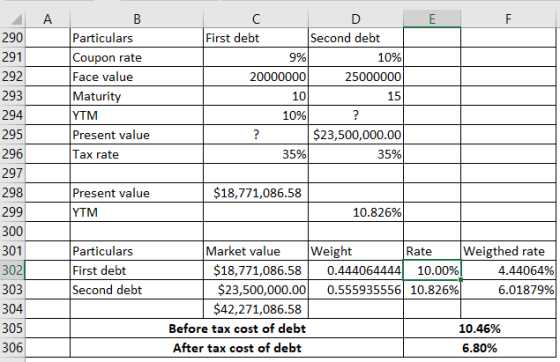Click the 6.80% after tax result cell
This screenshot has height=362, width=560.
pyautogui.click(x=480, y=347)
